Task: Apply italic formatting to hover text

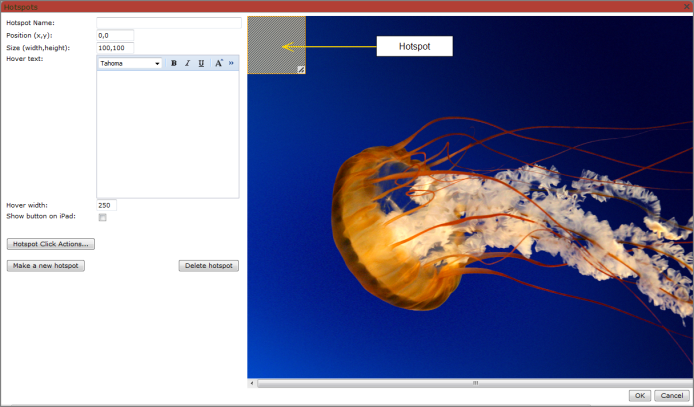Action: [x=188, y=63]
